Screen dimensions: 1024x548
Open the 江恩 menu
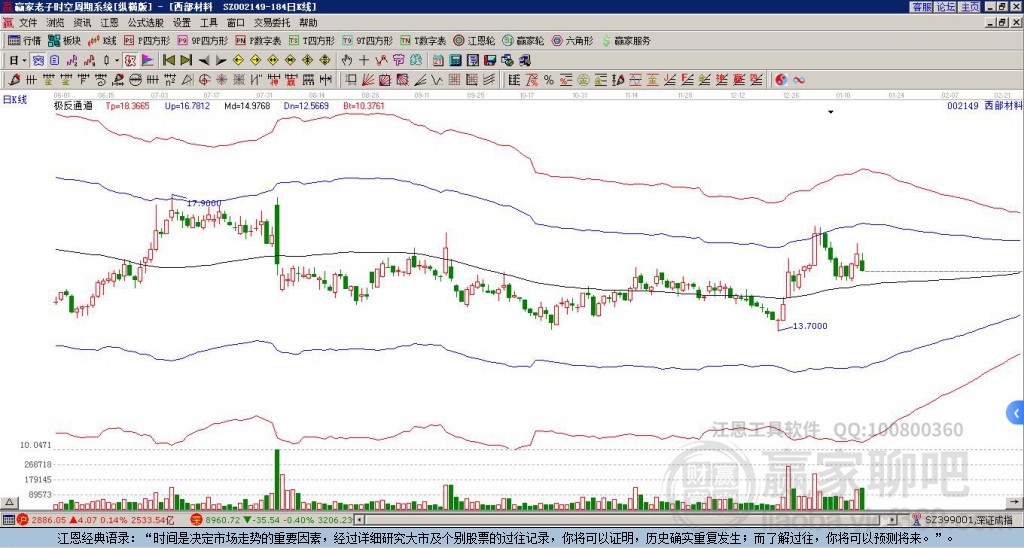pos(109,23)
